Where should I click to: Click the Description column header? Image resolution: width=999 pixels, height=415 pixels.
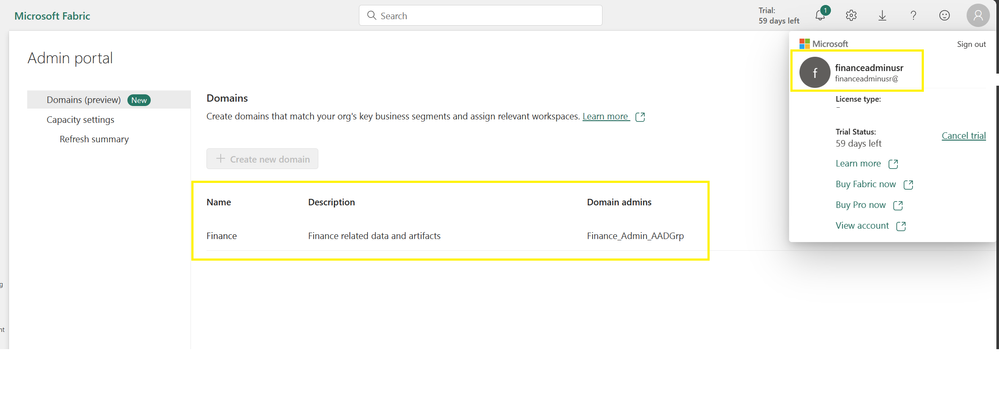[x=331, y=202]
